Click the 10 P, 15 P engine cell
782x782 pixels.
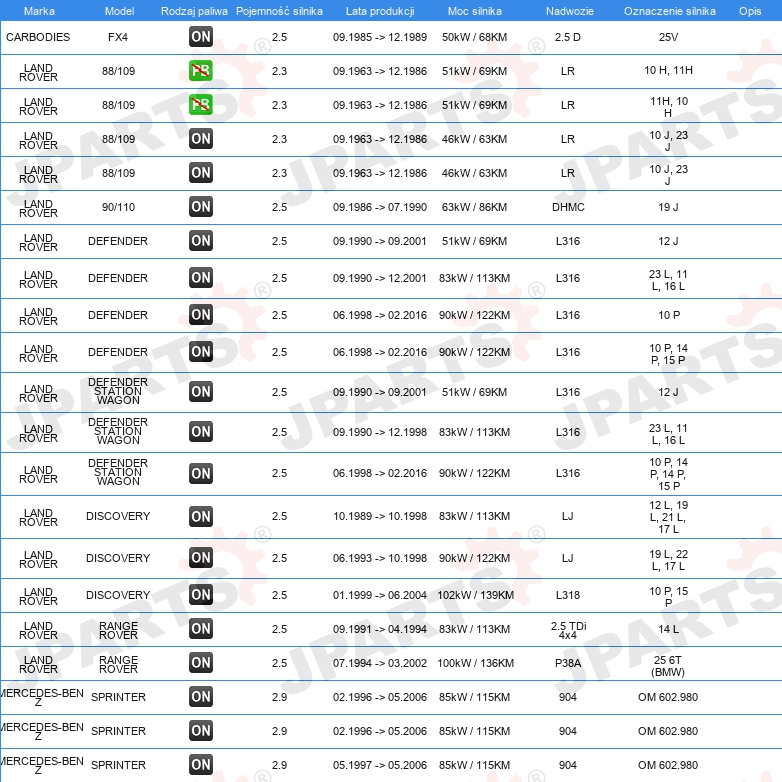(x=668, y=596)
